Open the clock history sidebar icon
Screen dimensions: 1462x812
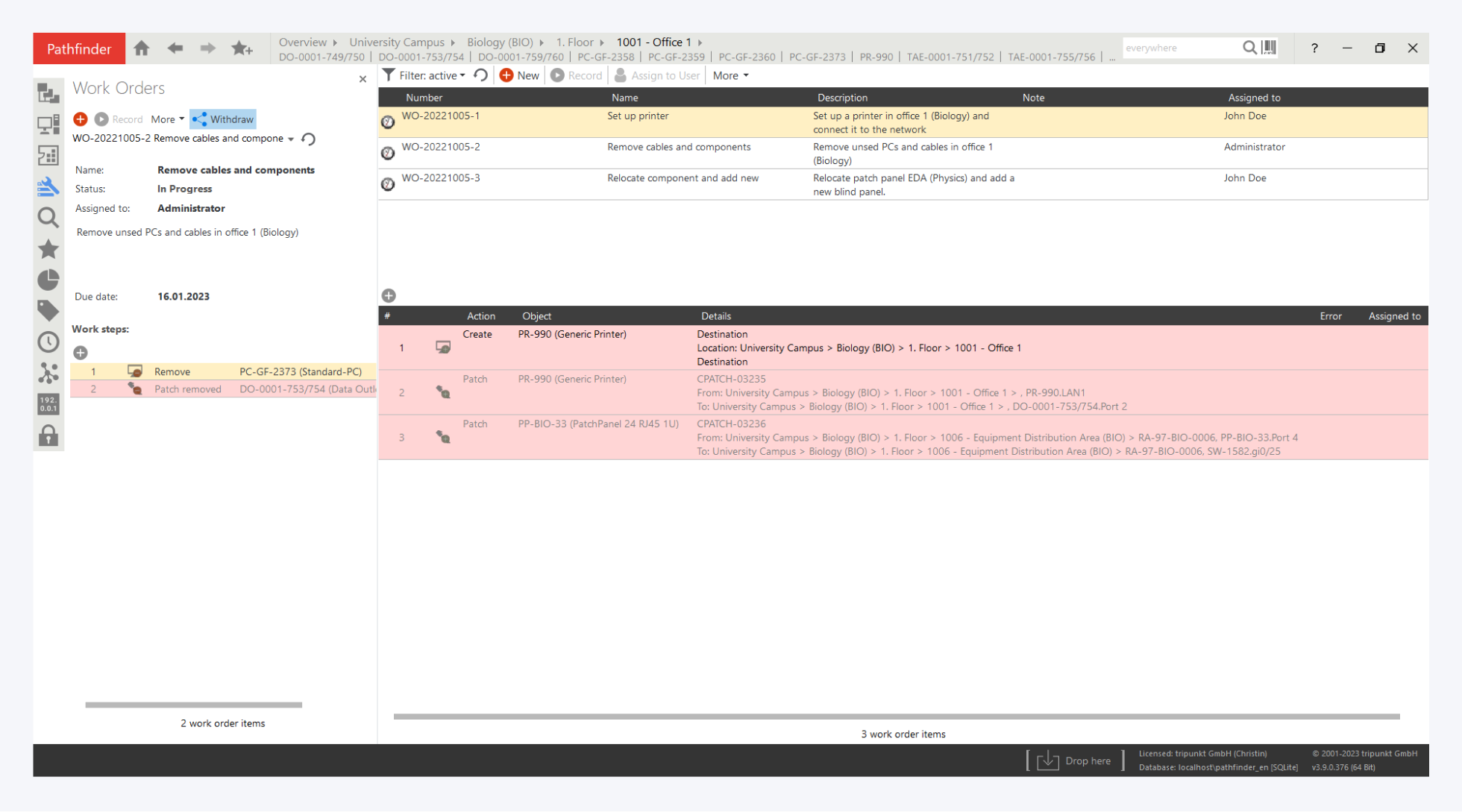click(x=48, y=342)
